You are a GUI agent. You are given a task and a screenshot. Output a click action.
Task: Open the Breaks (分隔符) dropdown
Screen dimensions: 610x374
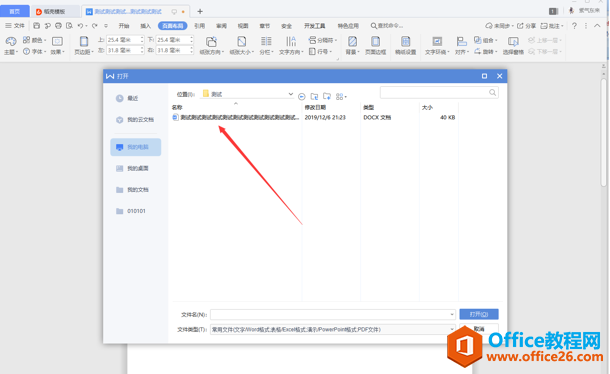point(323,40)
